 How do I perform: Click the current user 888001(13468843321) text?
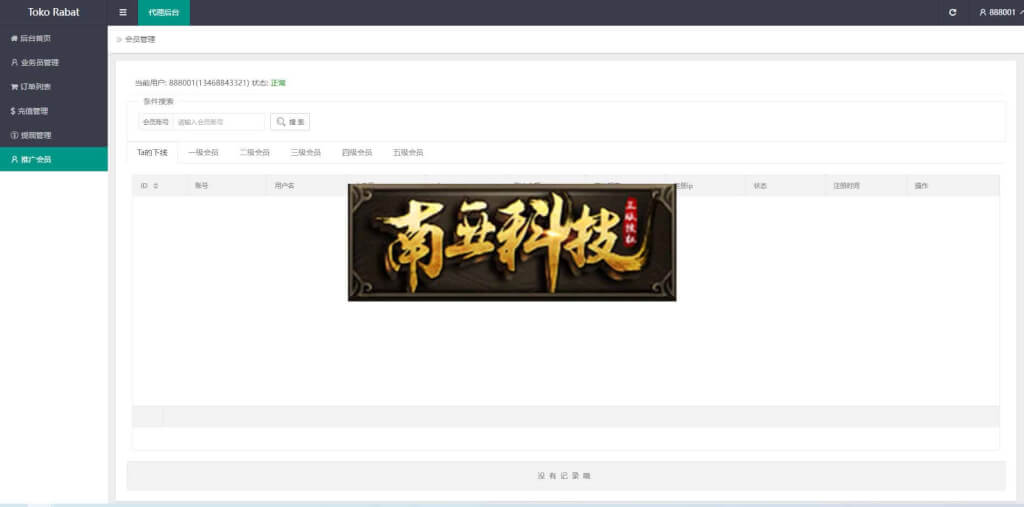[x=209, y=83]
